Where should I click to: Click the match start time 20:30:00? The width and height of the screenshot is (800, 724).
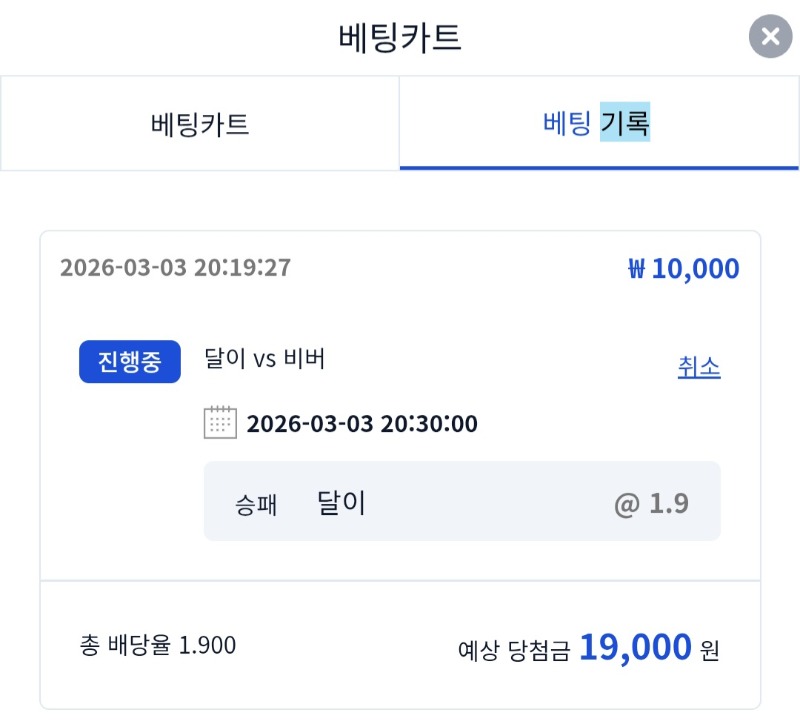(x=429, y=423)
